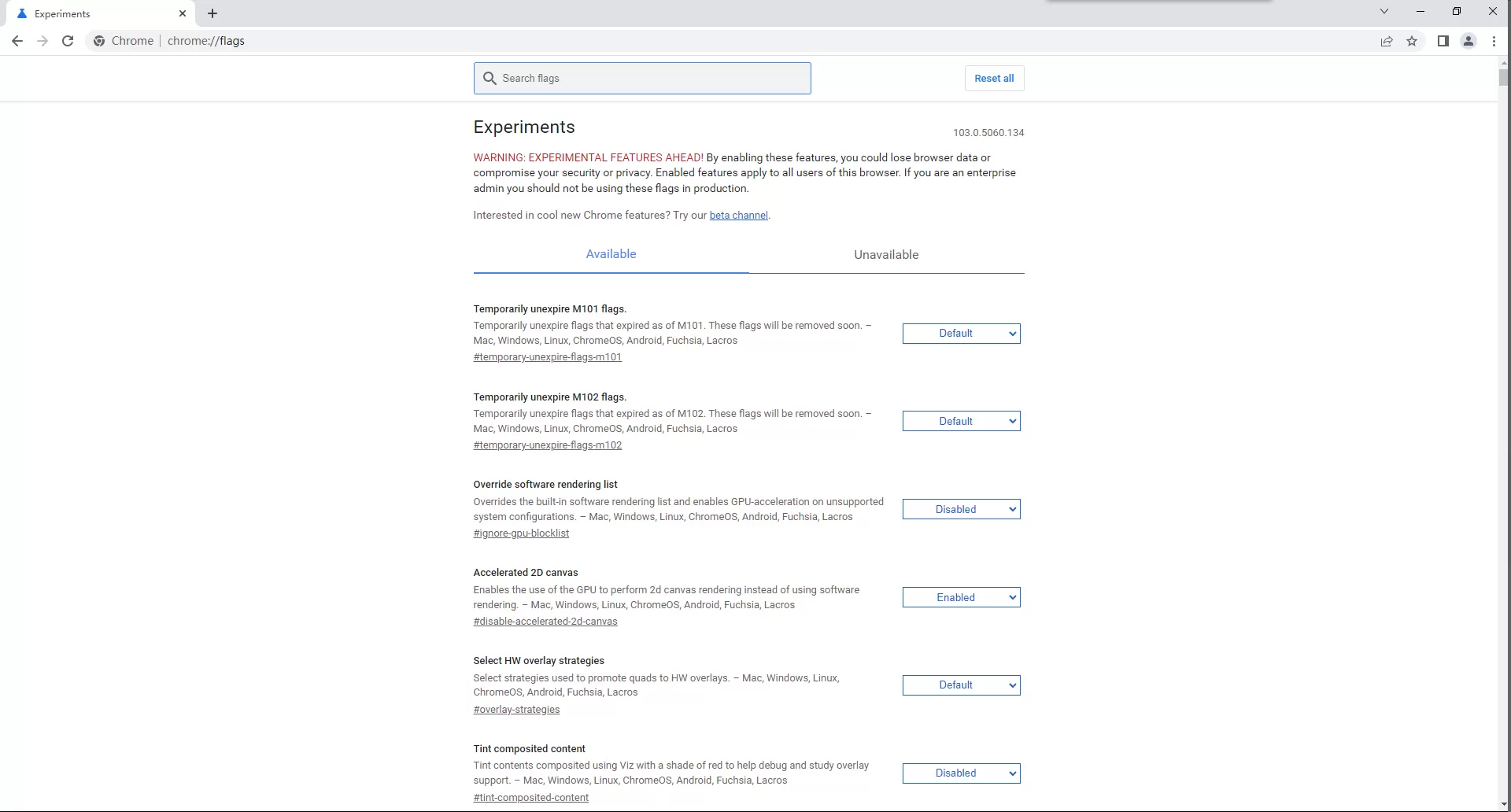Click the Temporarily unexpire M102 flags title

click(x=550, y=397)
